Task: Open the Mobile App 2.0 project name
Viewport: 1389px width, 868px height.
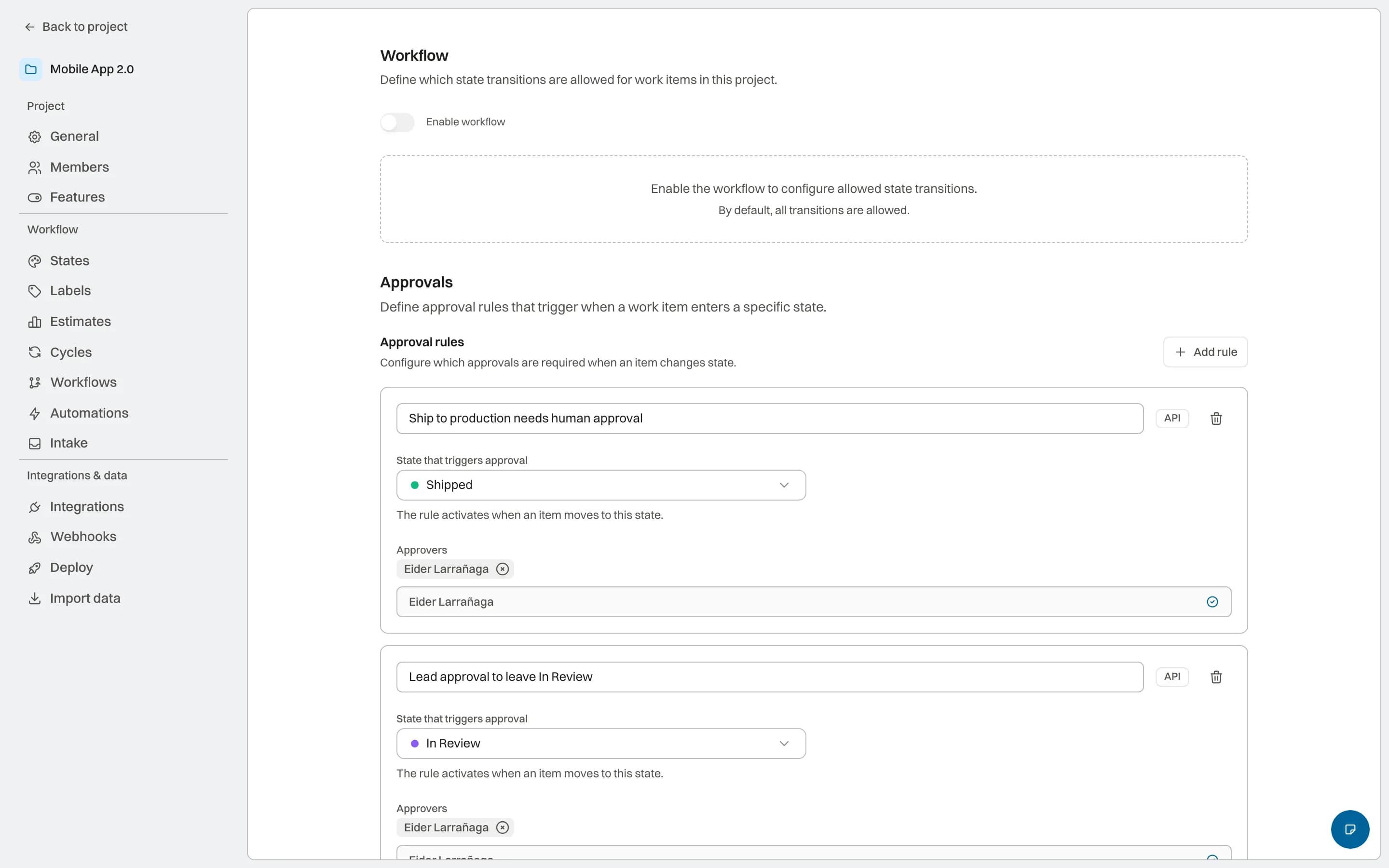Action: (x=92, y=69)
